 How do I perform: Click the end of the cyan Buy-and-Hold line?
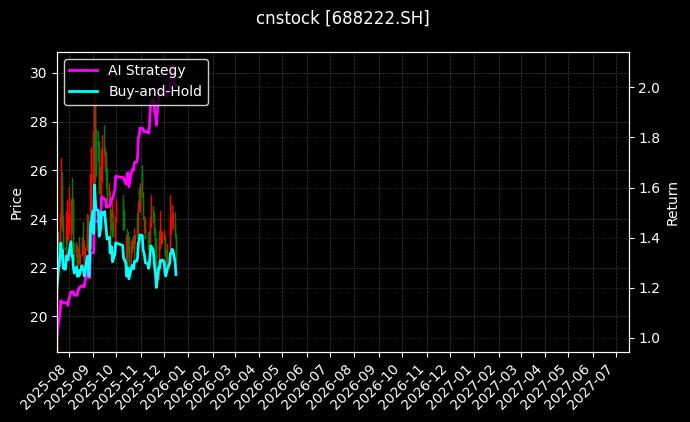click(176, 274)
